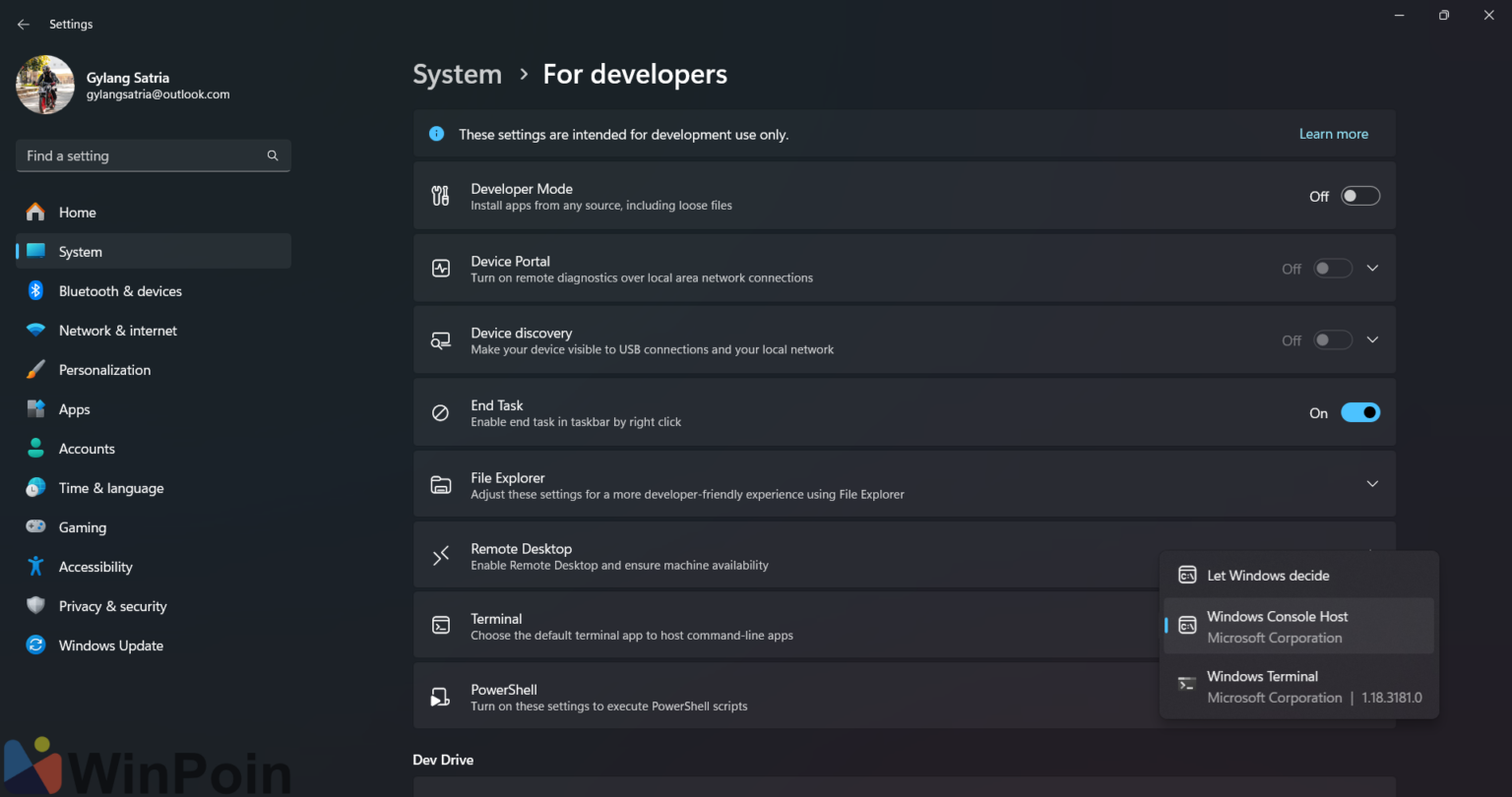Enable Developer Mode
The image size is (1512, 797).
(1360, 196)
